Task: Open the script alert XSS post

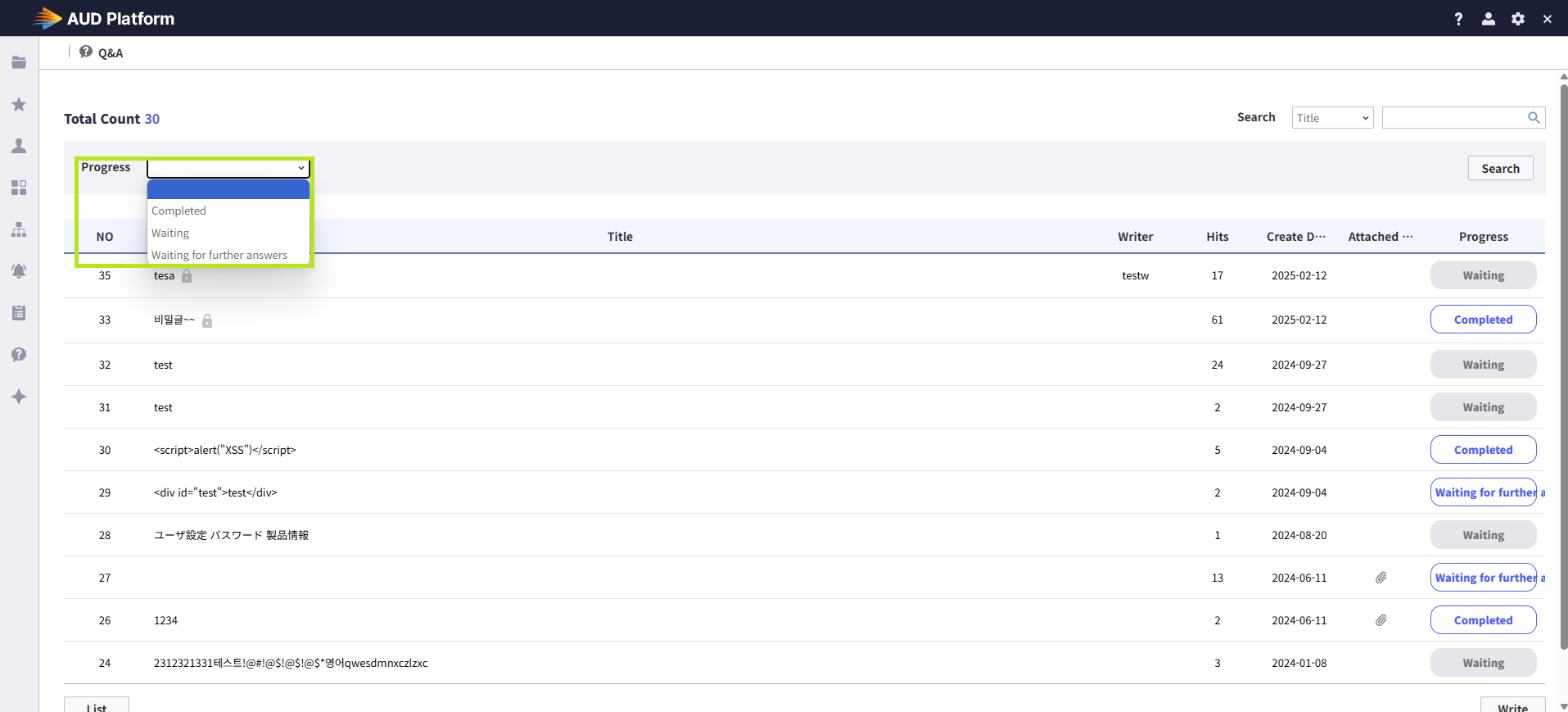Action: (225, 450)
